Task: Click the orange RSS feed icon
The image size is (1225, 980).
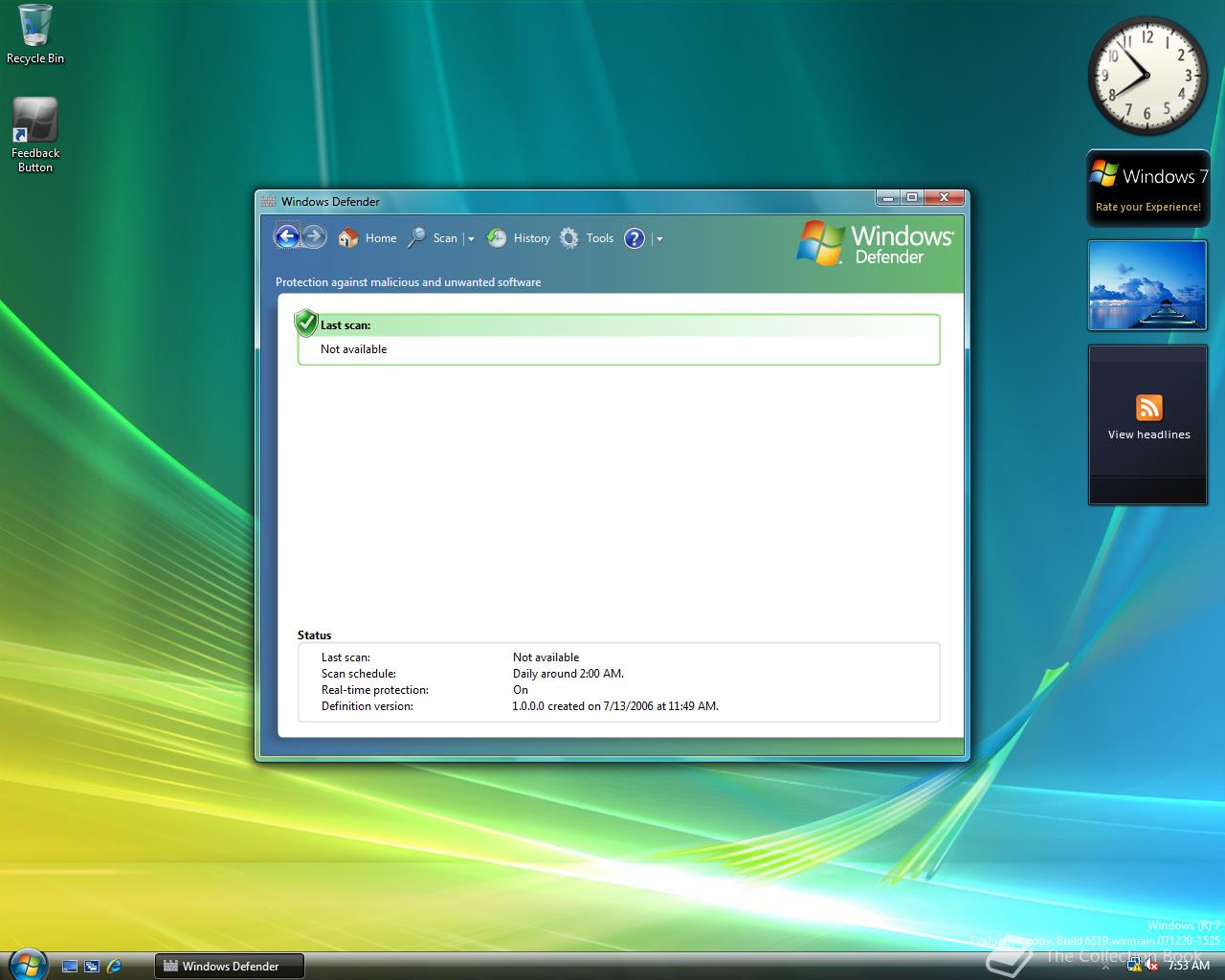Action: click(1148, 408)
